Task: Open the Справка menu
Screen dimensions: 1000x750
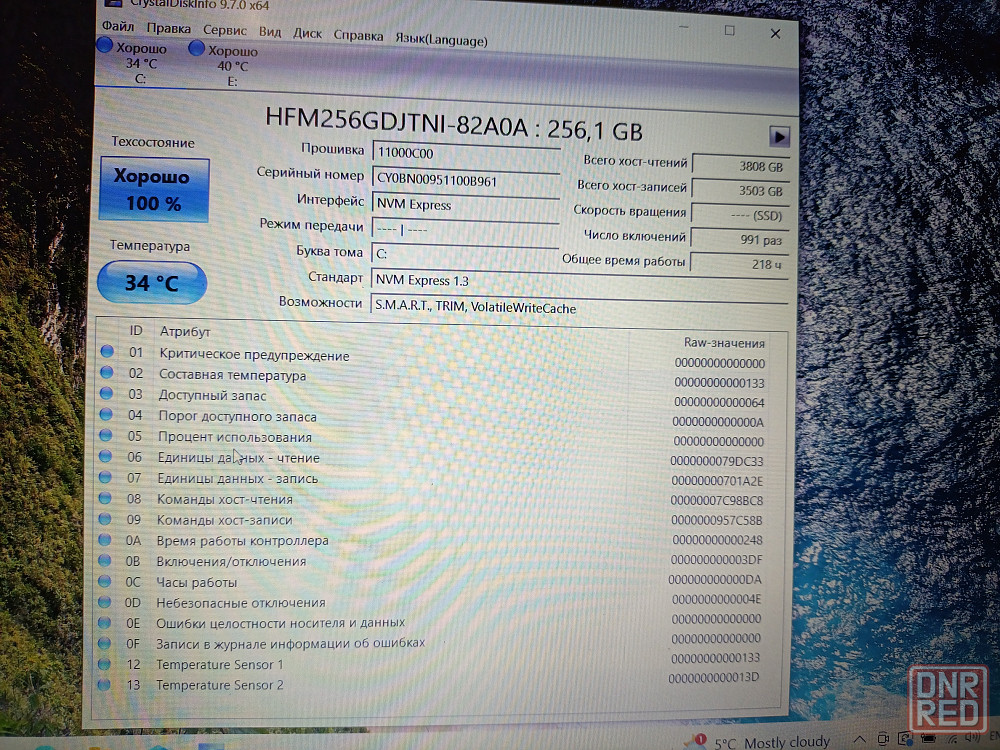Action: click(358, 35)
